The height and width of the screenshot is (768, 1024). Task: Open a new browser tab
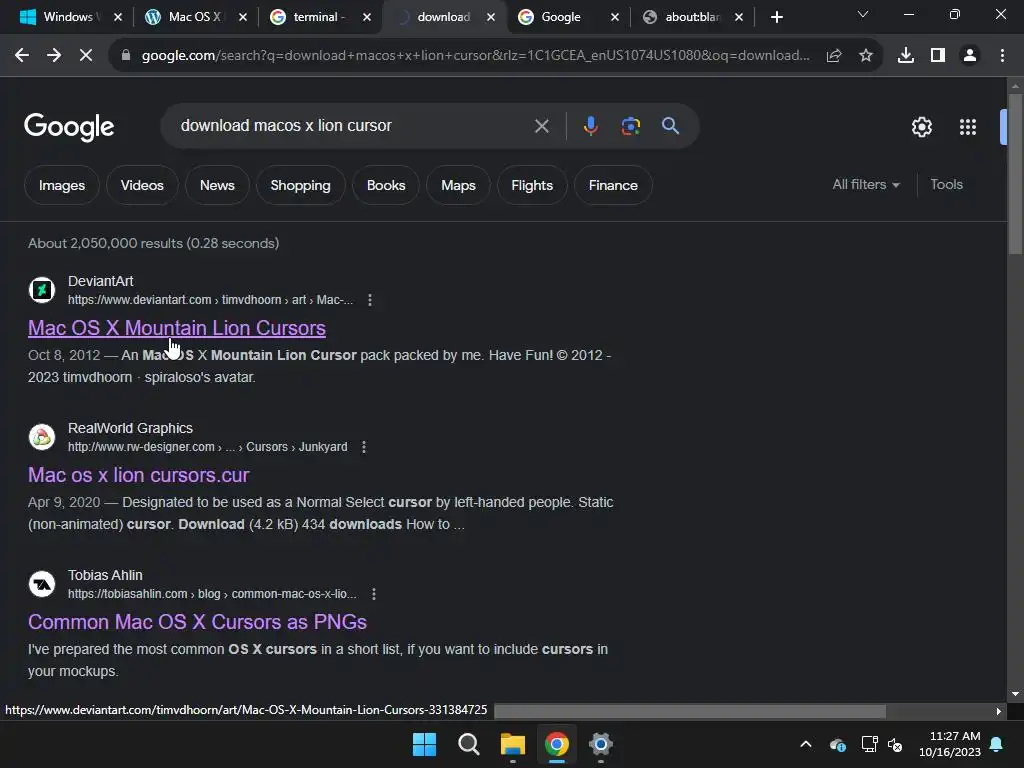coord(776,17)
